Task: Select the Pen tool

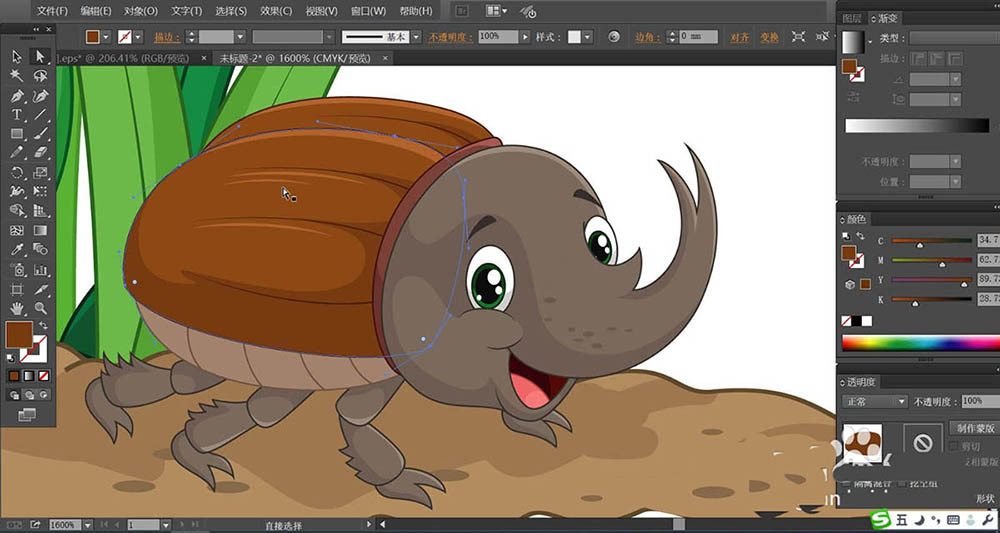Action: point(17,96)
